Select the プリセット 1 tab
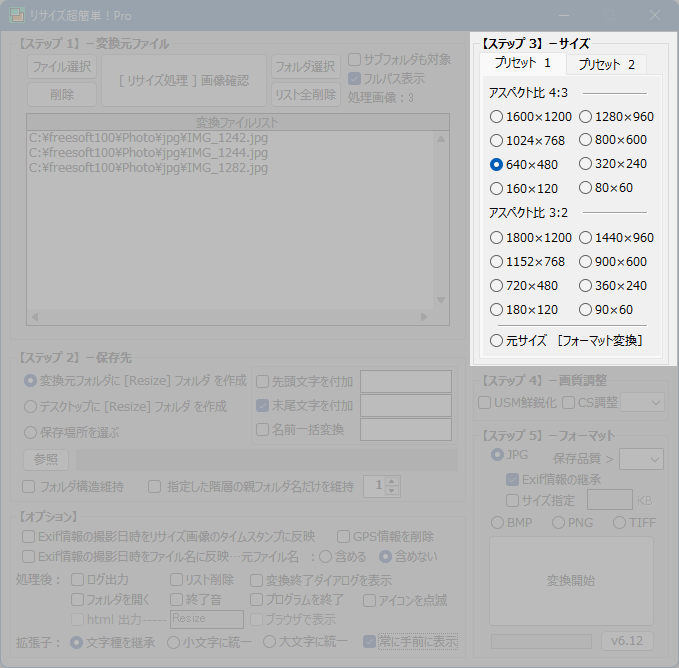 coord(523,63)
